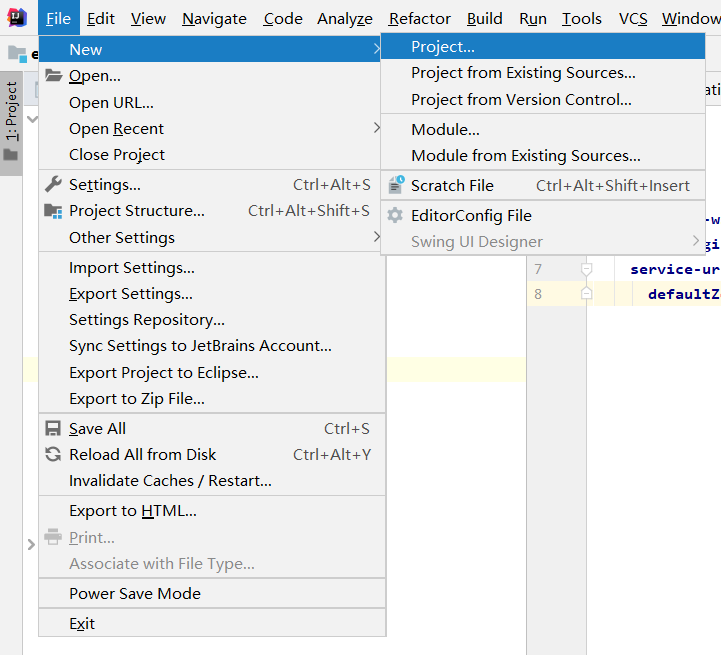Create a new Scratch File
The height and width of the screenshot is (655, 721).
tap(543, 185)
